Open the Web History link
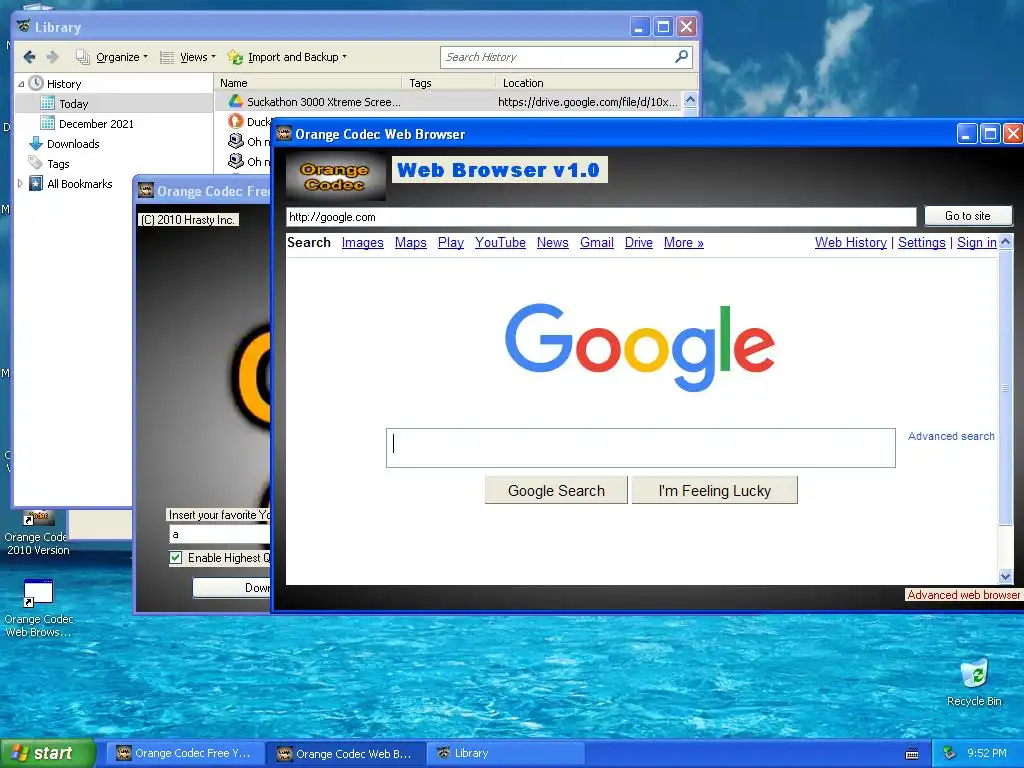The width and height of the screenshot is (1024, 768). click(x=850, y=243)
